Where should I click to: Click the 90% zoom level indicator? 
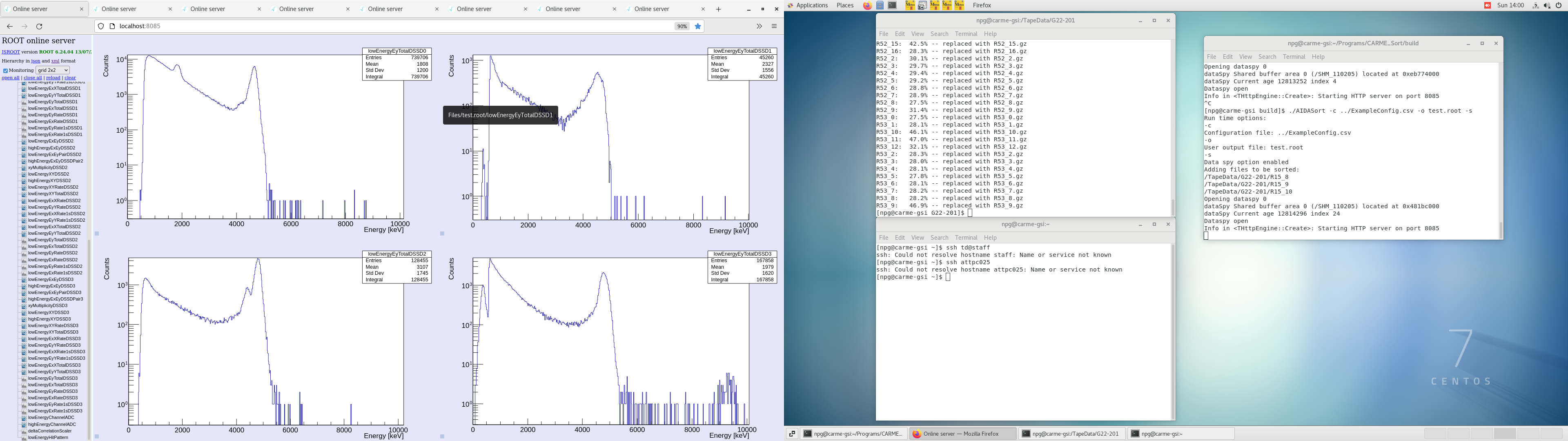(x=682, y=26)
